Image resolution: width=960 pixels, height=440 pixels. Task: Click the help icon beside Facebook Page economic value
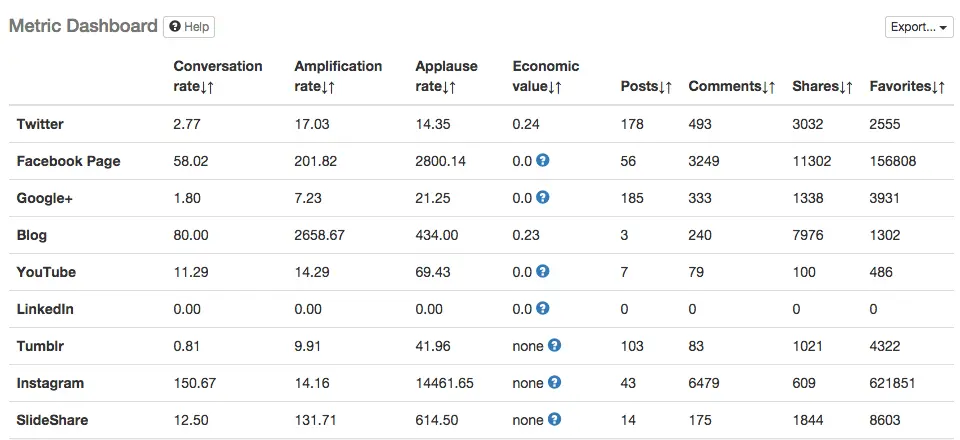tap(542, 160)
